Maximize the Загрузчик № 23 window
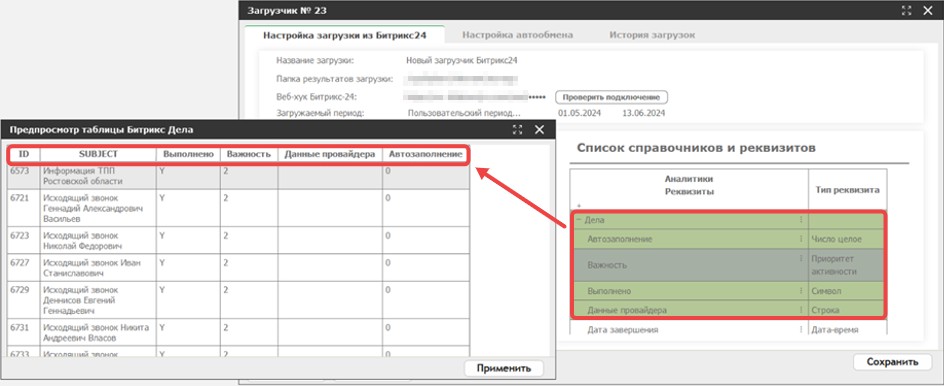 point(907,10)
